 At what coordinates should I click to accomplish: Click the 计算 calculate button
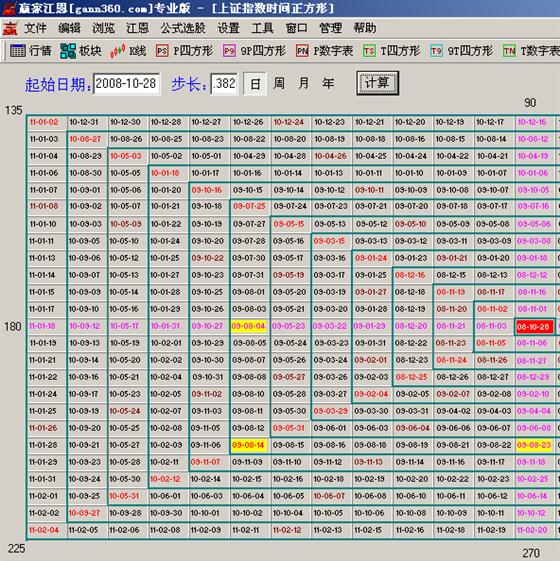(x=378, y=83)
